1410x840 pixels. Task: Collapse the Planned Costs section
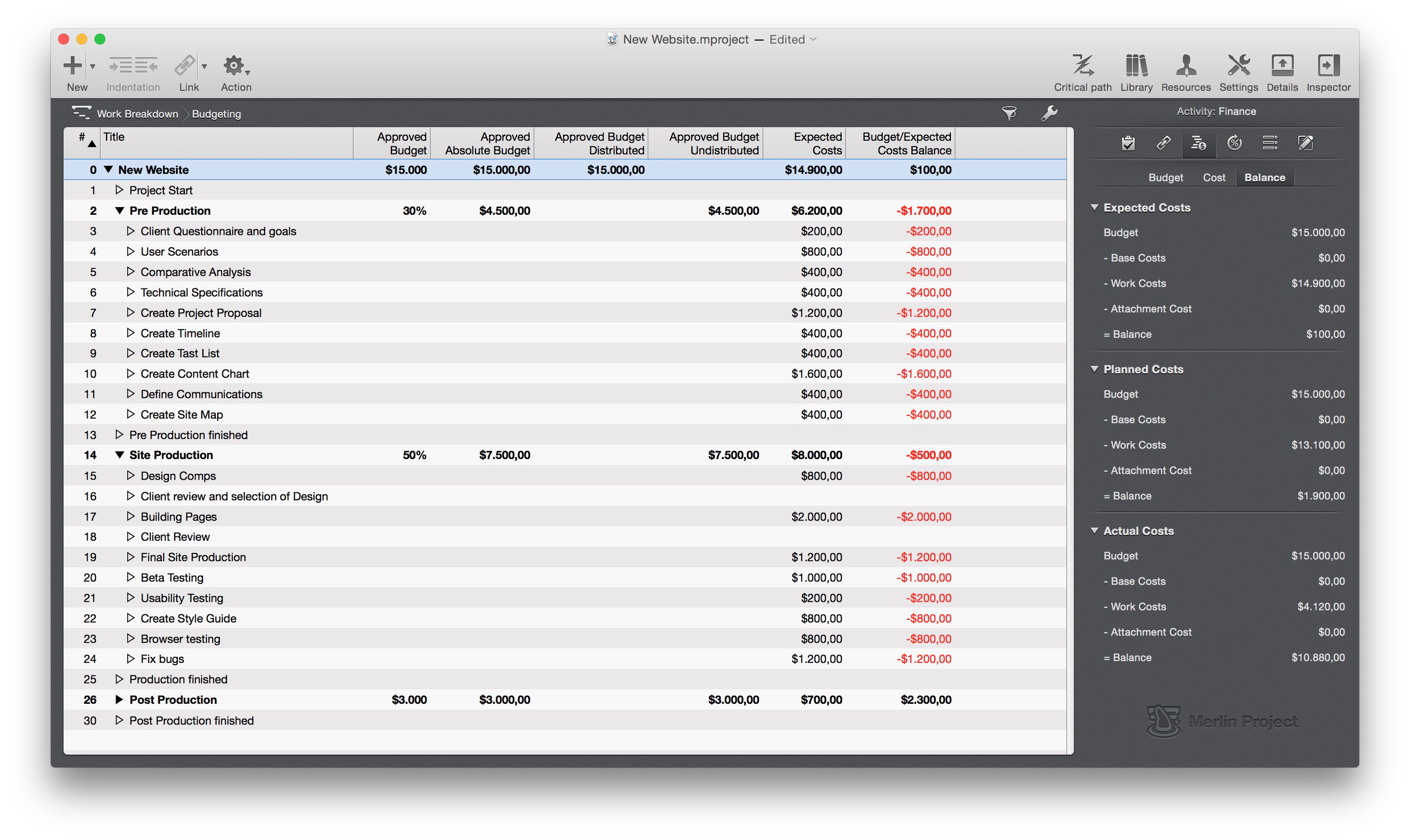coord(1095,369)
